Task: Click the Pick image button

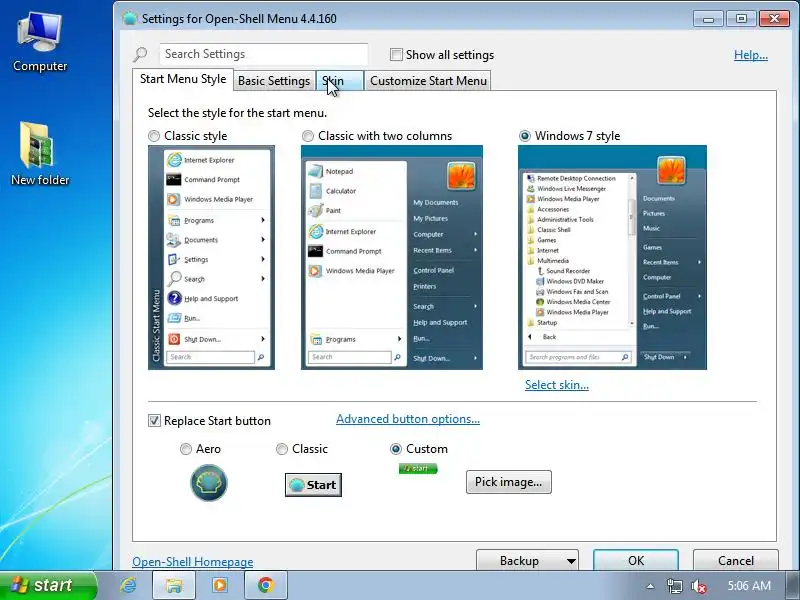Action: 509,482
